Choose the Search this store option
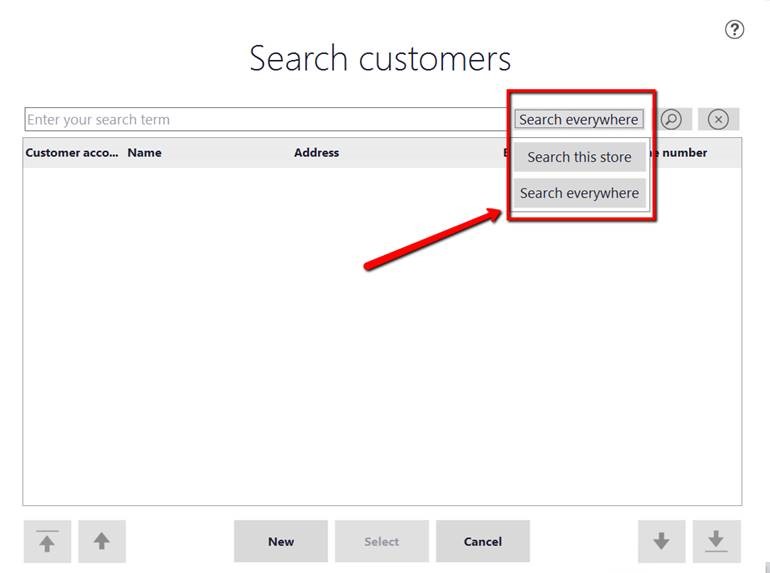Screen dimensions: 770x573 [x=579, y=157]
